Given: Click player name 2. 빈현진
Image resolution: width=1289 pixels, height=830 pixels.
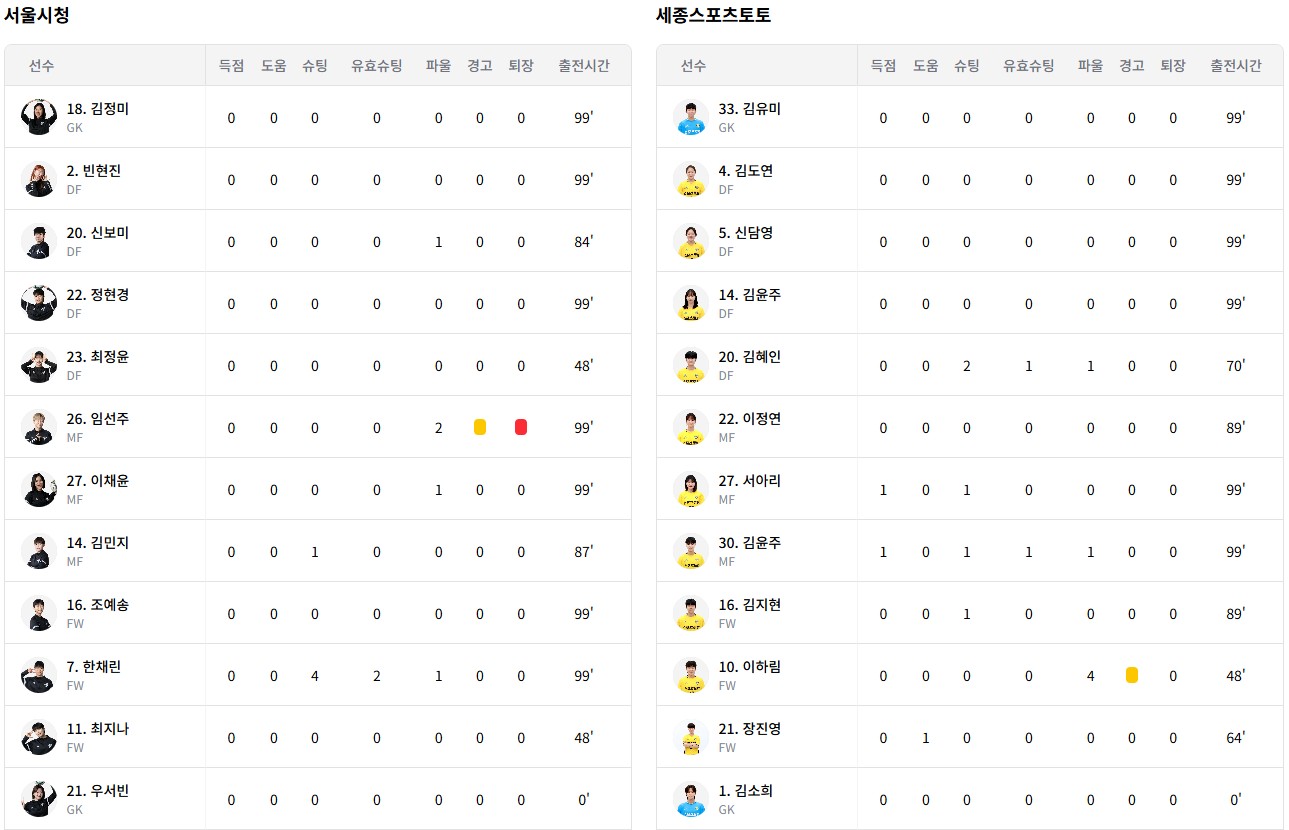Looking at the screenshot, I should [x=94, y=171].
